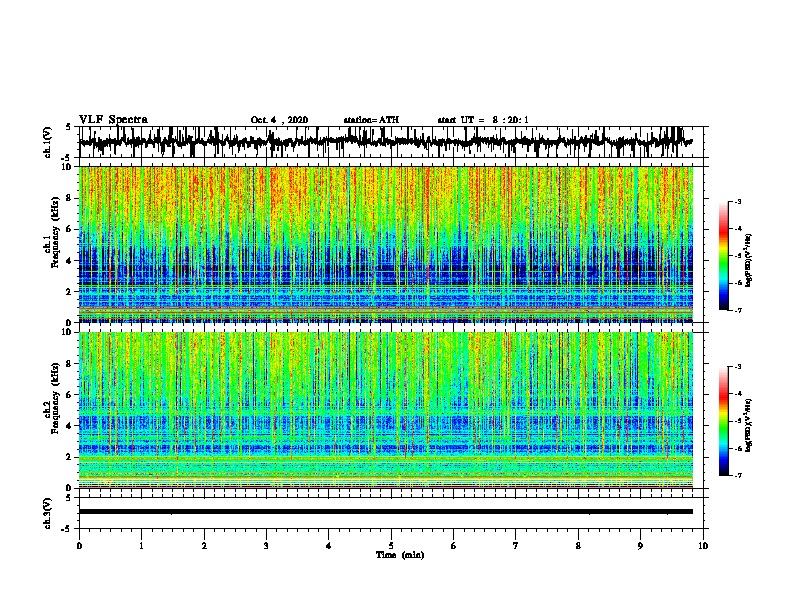Image resolution: width=792 pixels, height=612 pixels.
Task: Click inside the ch.1 spectrogram panel
Action: point(386,244)
